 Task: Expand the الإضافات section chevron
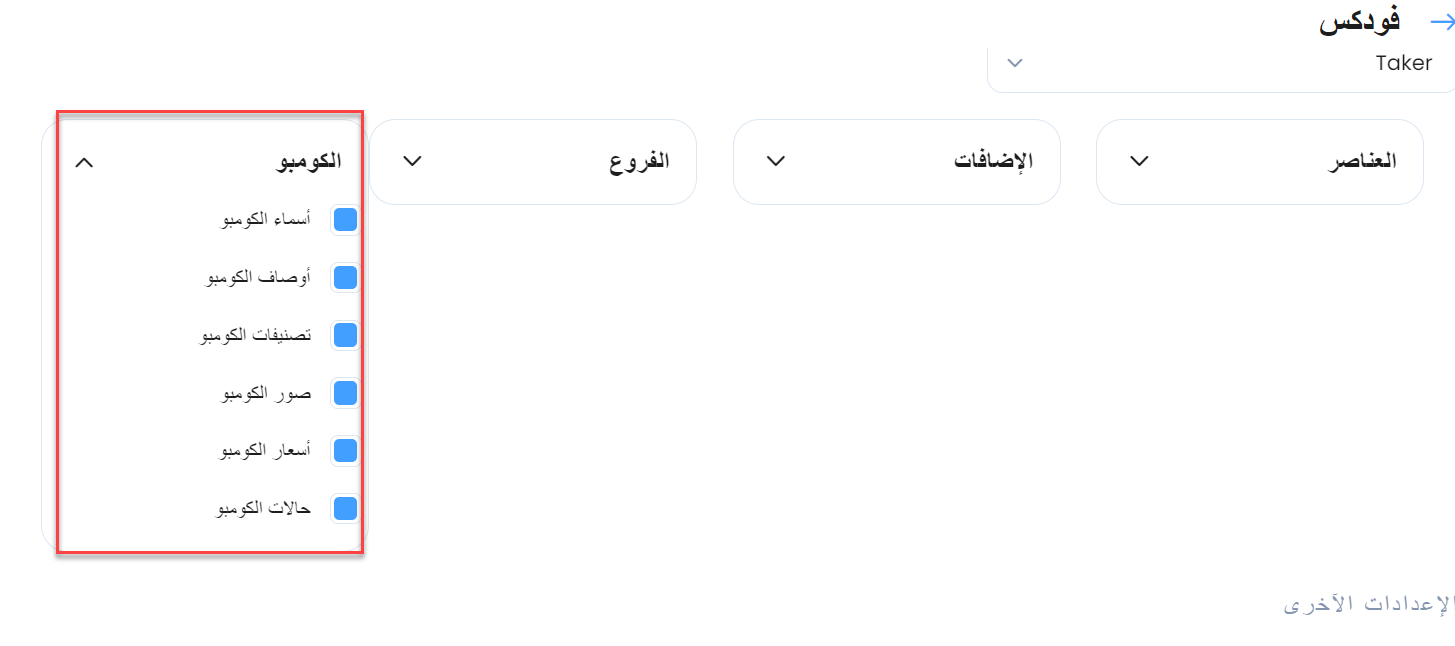[776, 161]
